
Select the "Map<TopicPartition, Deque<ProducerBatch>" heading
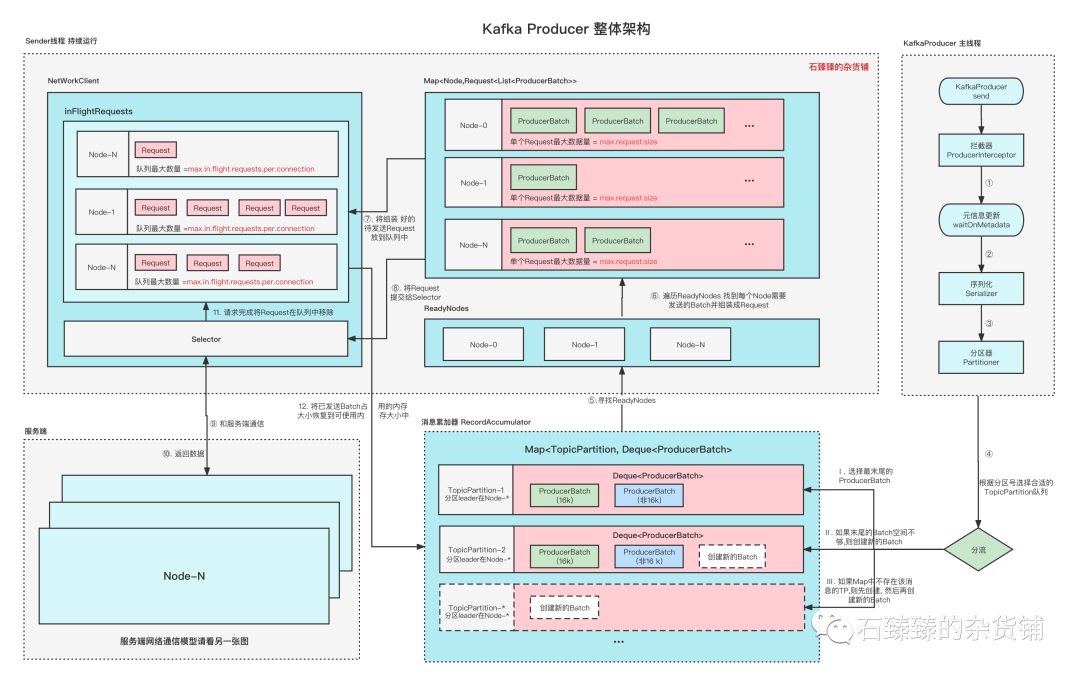[627, 449]
